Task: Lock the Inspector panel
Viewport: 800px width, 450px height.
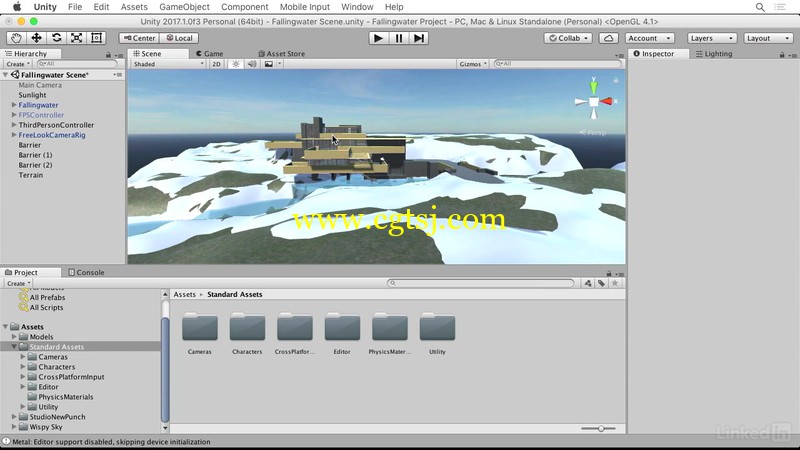Action: pyautogui.click(x=782, y=55)
